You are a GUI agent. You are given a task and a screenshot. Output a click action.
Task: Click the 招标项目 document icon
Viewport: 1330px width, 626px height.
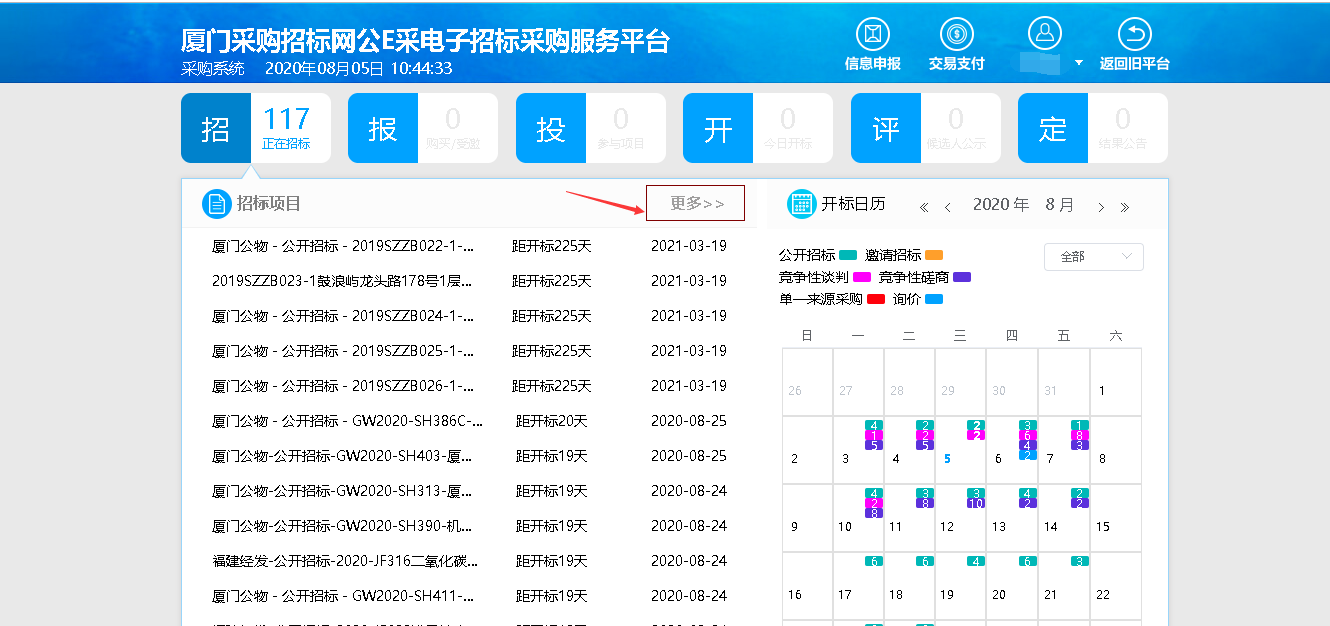pyautogui.click(x=217, y=203)
